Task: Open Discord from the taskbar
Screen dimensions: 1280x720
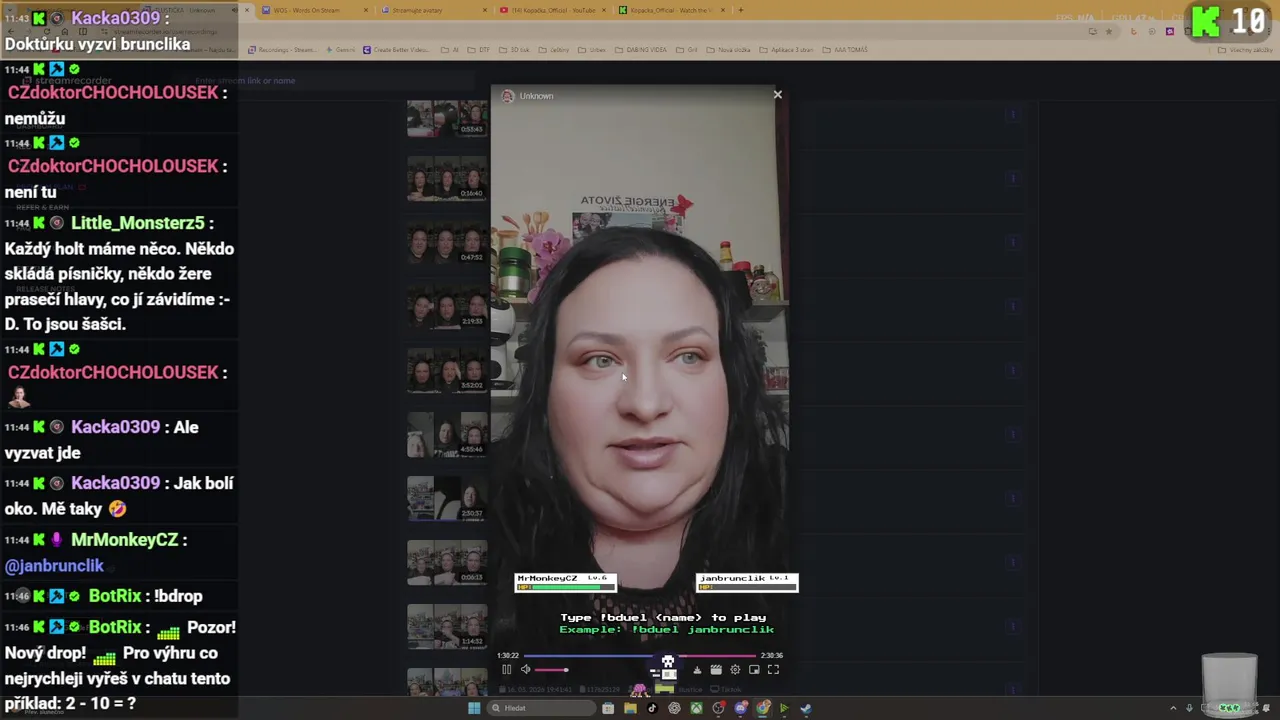Action: [x=741, y=708]
